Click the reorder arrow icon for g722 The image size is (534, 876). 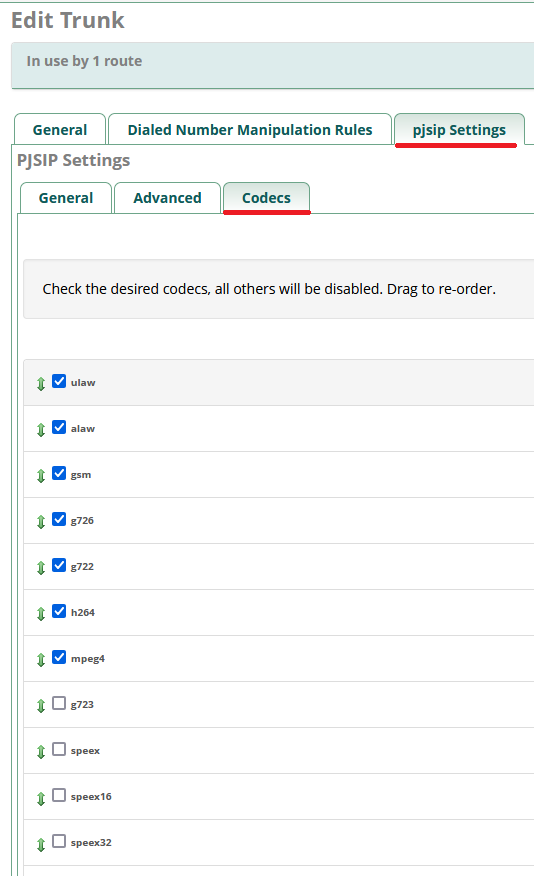point(41,568)
